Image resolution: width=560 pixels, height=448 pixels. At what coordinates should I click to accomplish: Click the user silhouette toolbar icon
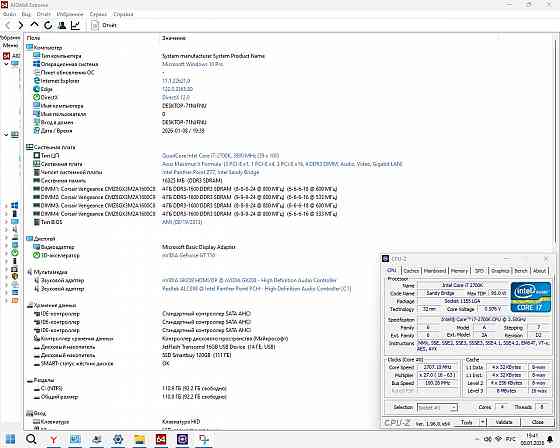pos(61,25)
